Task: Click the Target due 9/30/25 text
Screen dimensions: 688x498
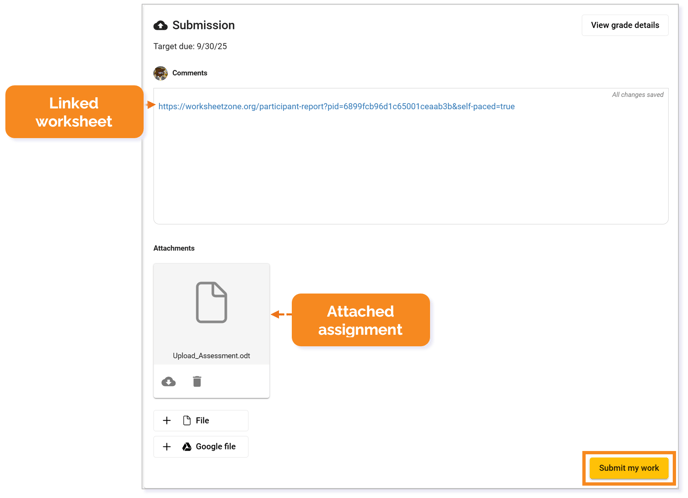Action: [x=190, y=47]
